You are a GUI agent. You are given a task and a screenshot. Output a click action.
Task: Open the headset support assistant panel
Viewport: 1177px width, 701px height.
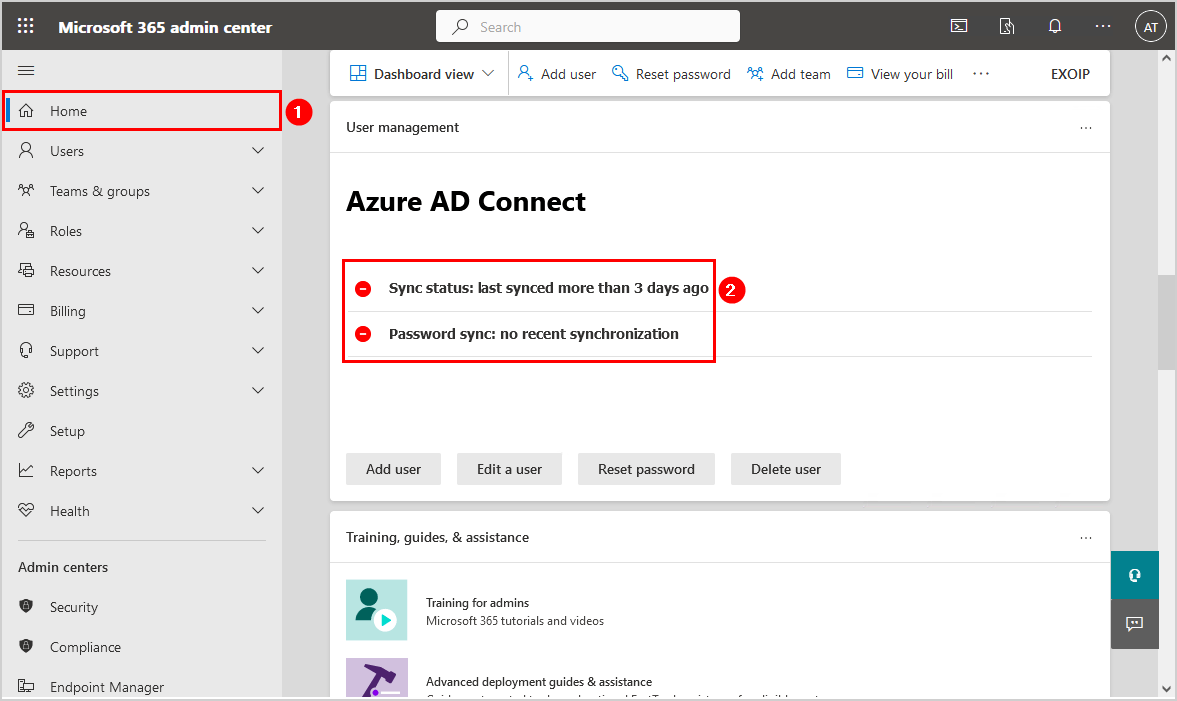(1134, 575)
